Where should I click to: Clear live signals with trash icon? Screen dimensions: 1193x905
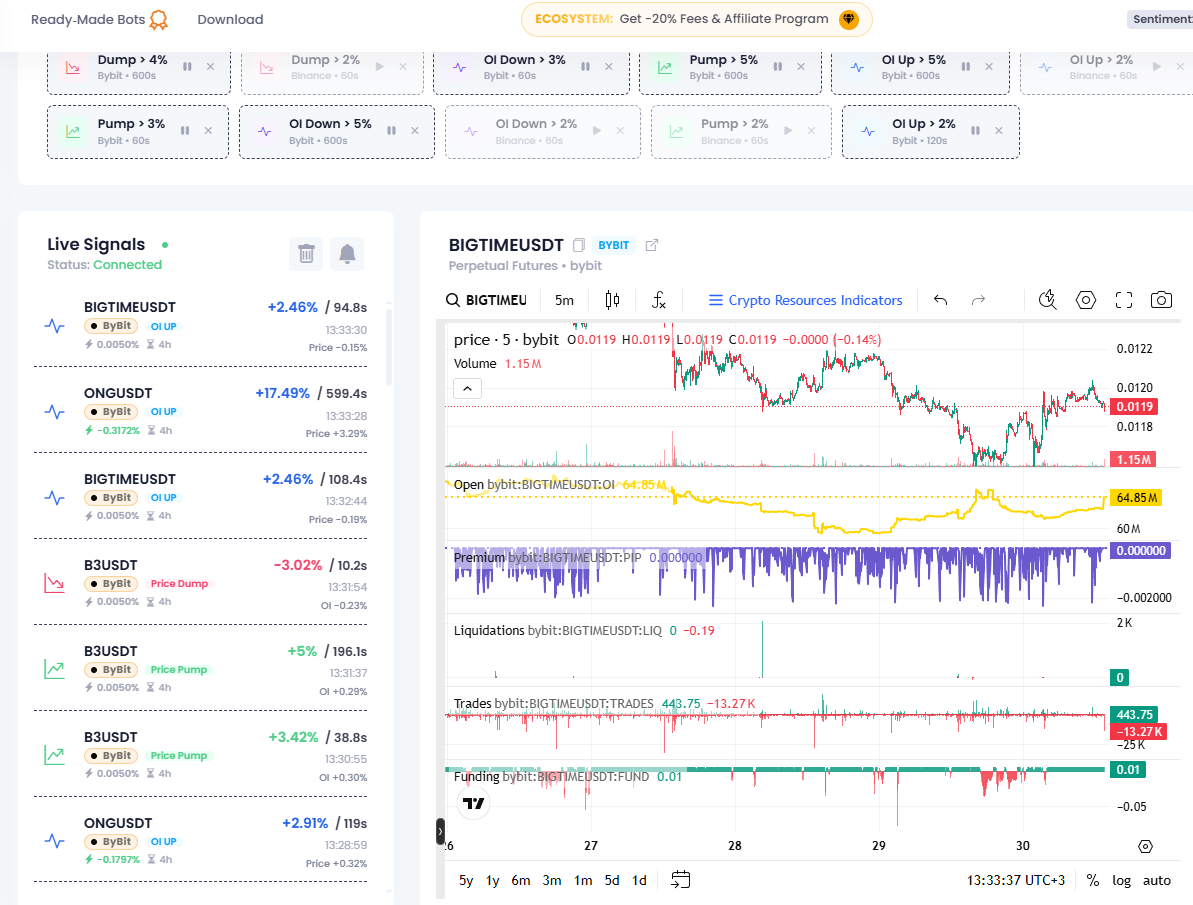pos(306,253)
